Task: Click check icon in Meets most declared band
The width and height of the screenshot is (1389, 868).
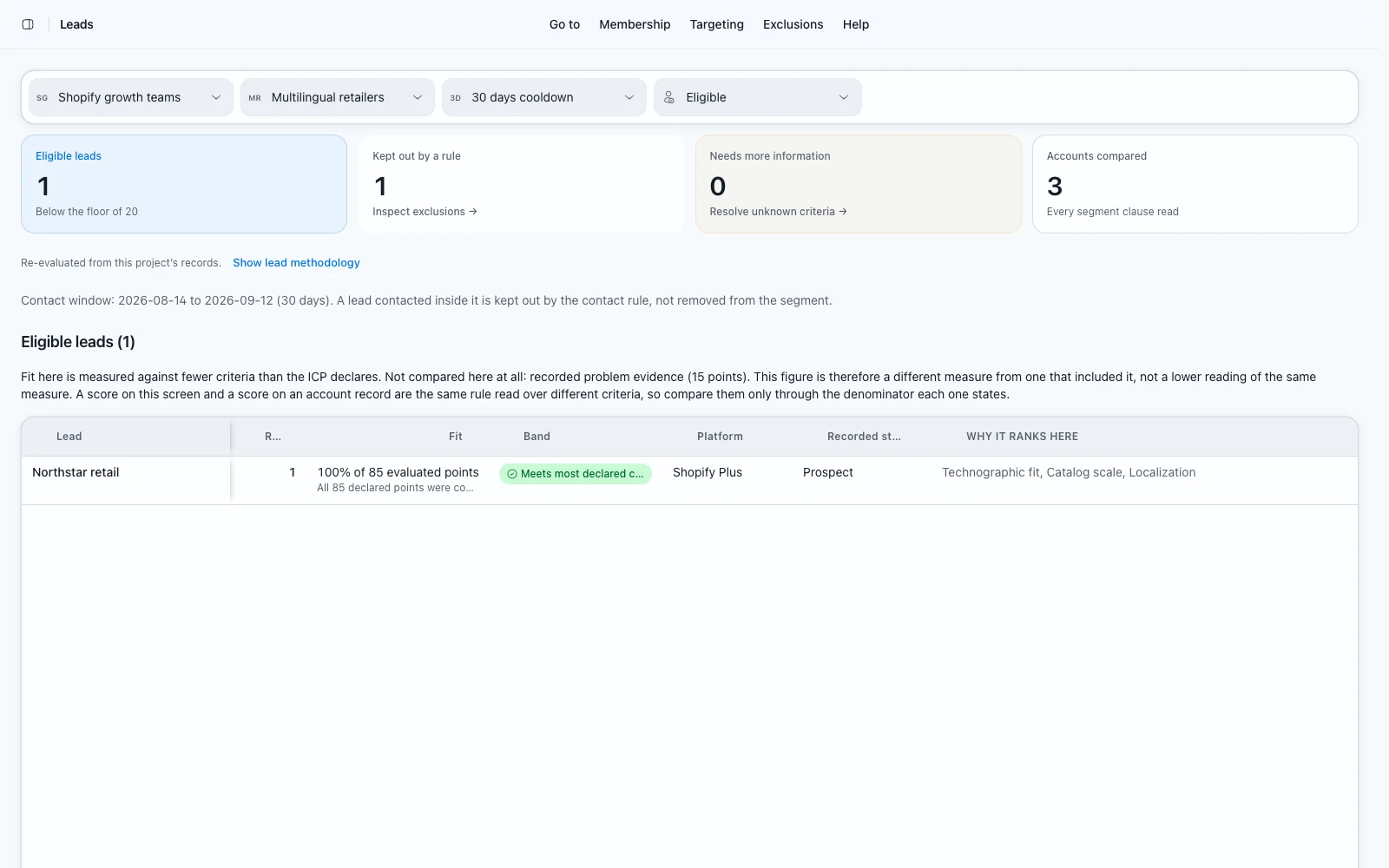Action: [x=512, y=474]
